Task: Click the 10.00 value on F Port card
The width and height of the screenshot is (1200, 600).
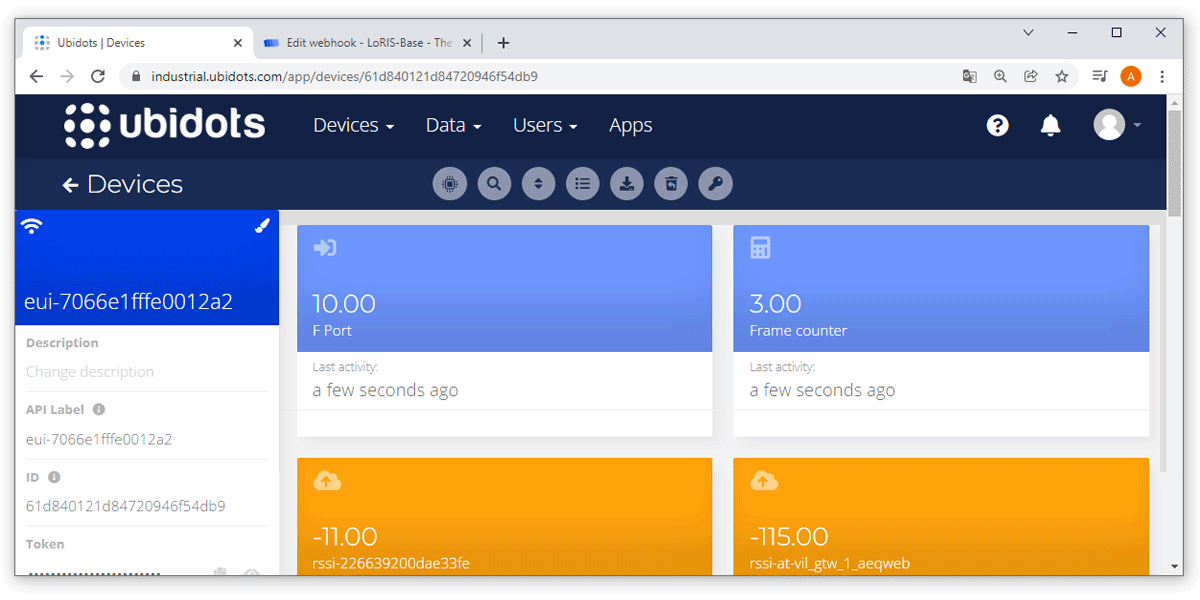Action: tap(344, 304)
